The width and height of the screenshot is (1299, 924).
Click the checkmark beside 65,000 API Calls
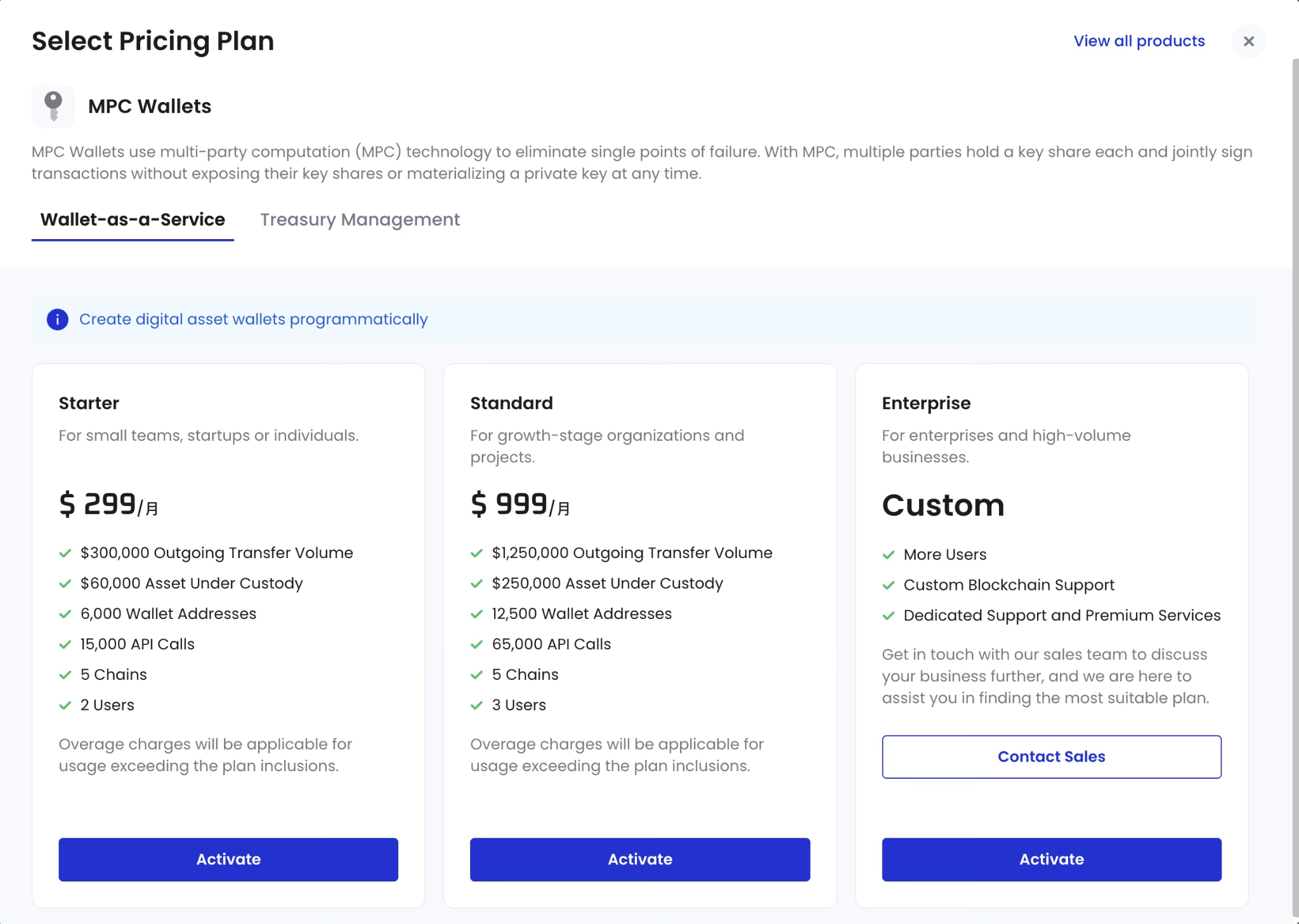(x=477, y=644)
